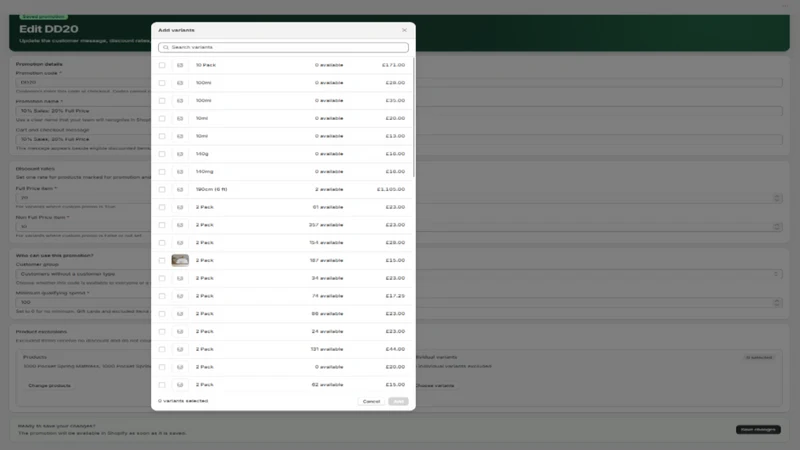The image size is (800, 450).
Task: Tick checkbox for 2 Pack with 62 available
Action: 162,385
